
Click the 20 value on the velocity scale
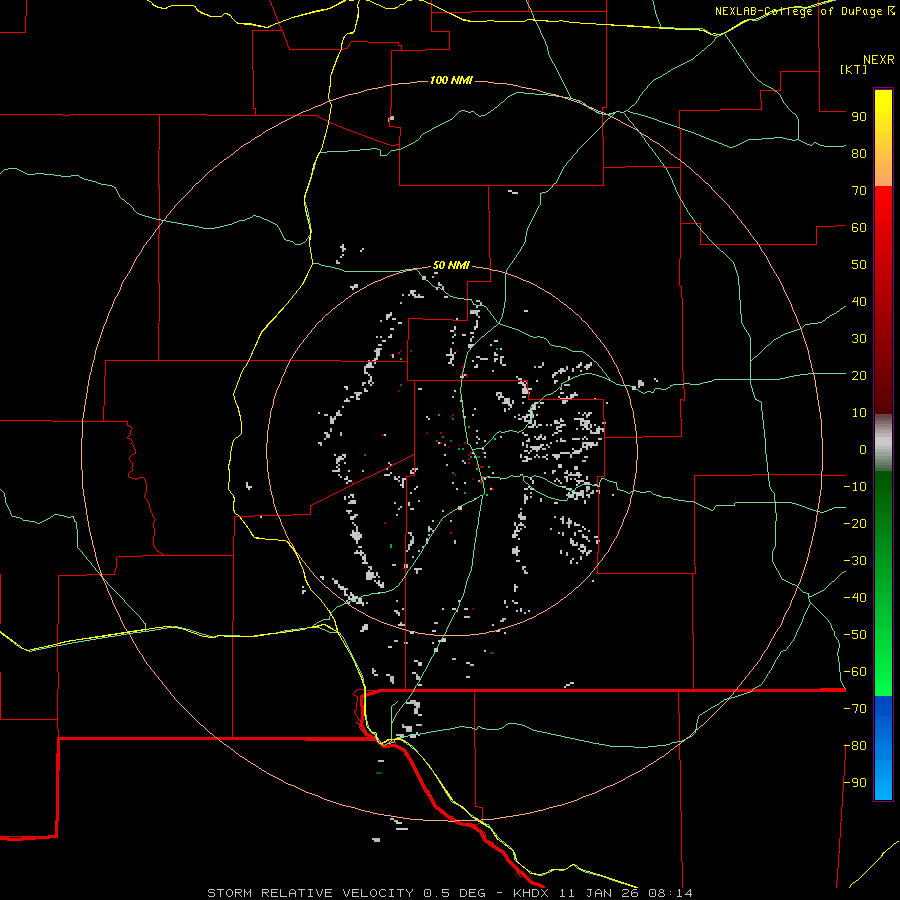(859, 375)
